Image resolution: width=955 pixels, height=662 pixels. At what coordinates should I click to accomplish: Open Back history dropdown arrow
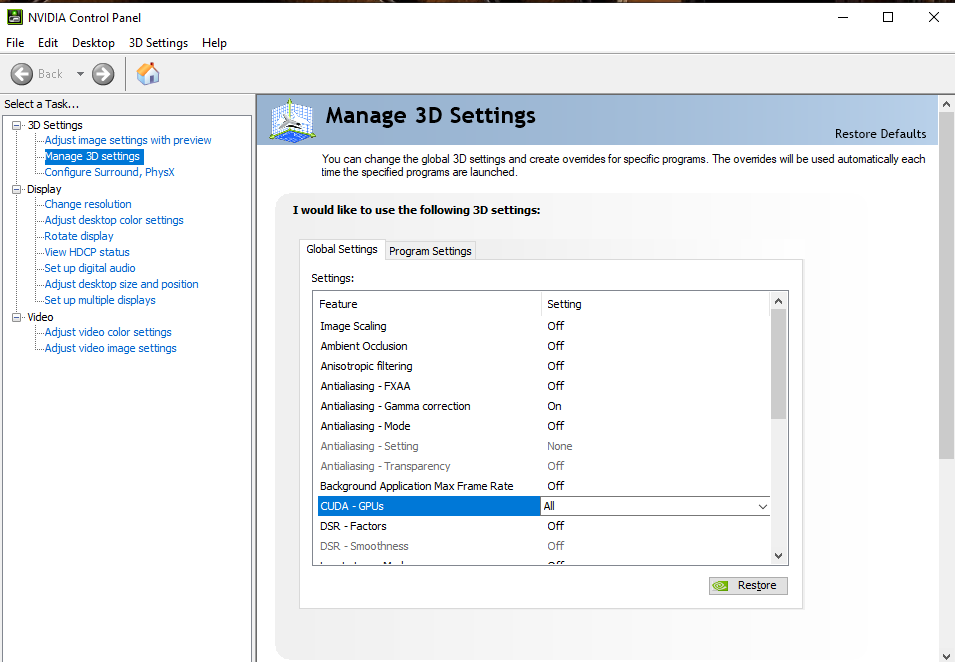tap(80, 74)
